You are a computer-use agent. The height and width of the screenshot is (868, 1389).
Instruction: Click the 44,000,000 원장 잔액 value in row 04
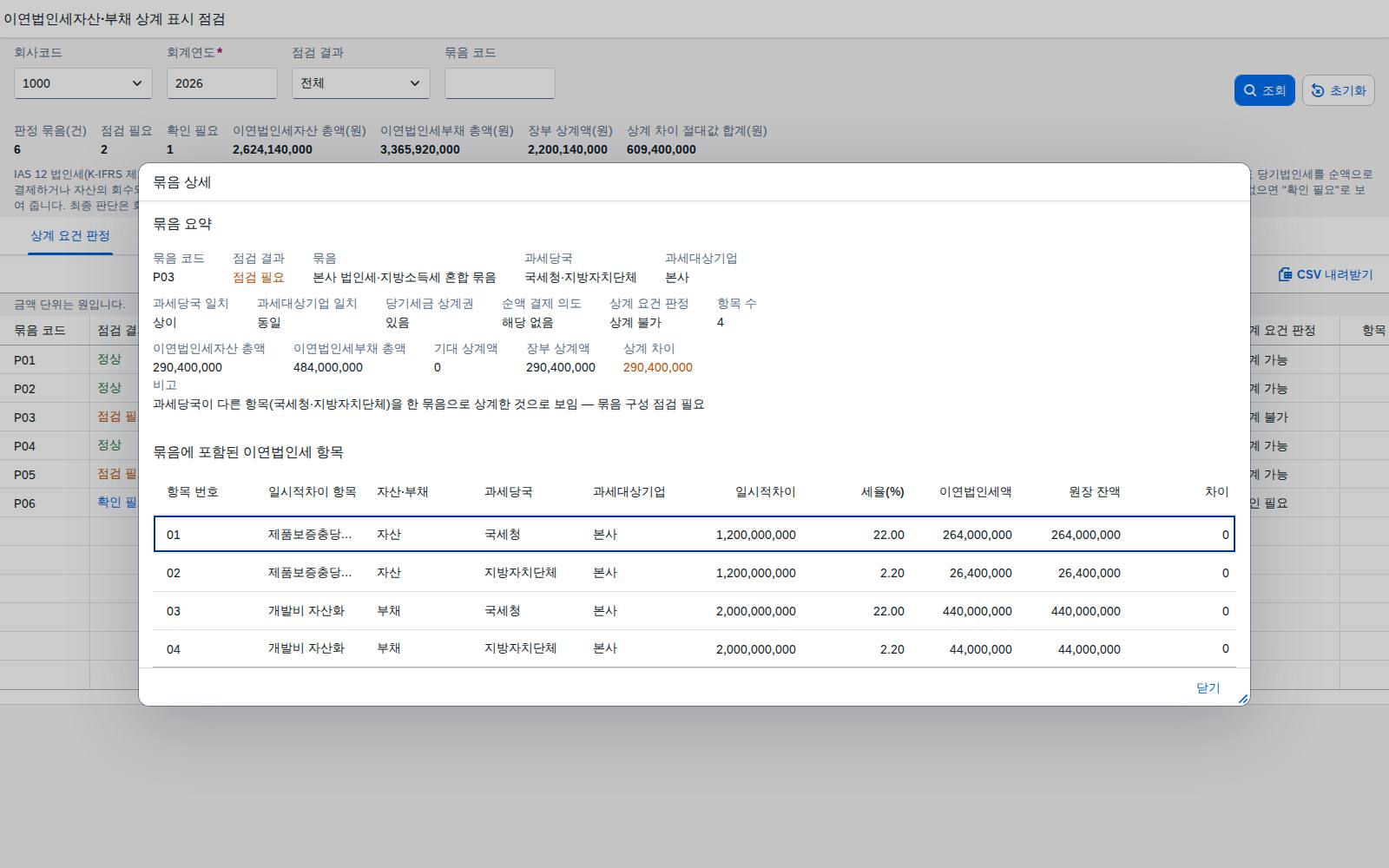pos(1089,649)
